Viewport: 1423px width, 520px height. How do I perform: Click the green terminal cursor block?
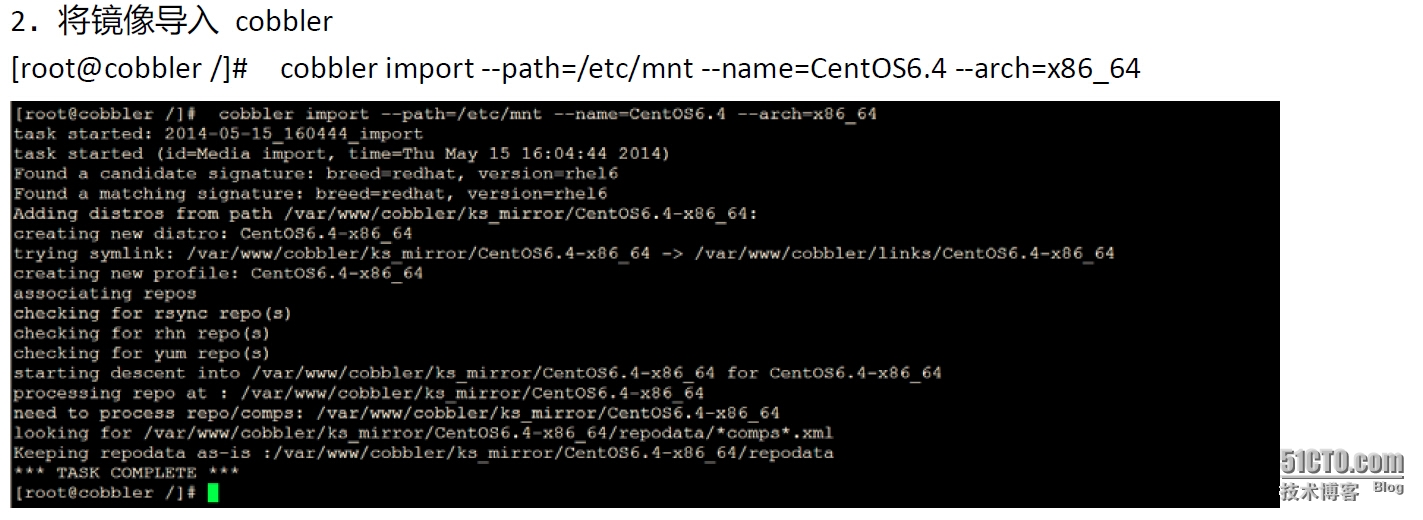(212, 493)
